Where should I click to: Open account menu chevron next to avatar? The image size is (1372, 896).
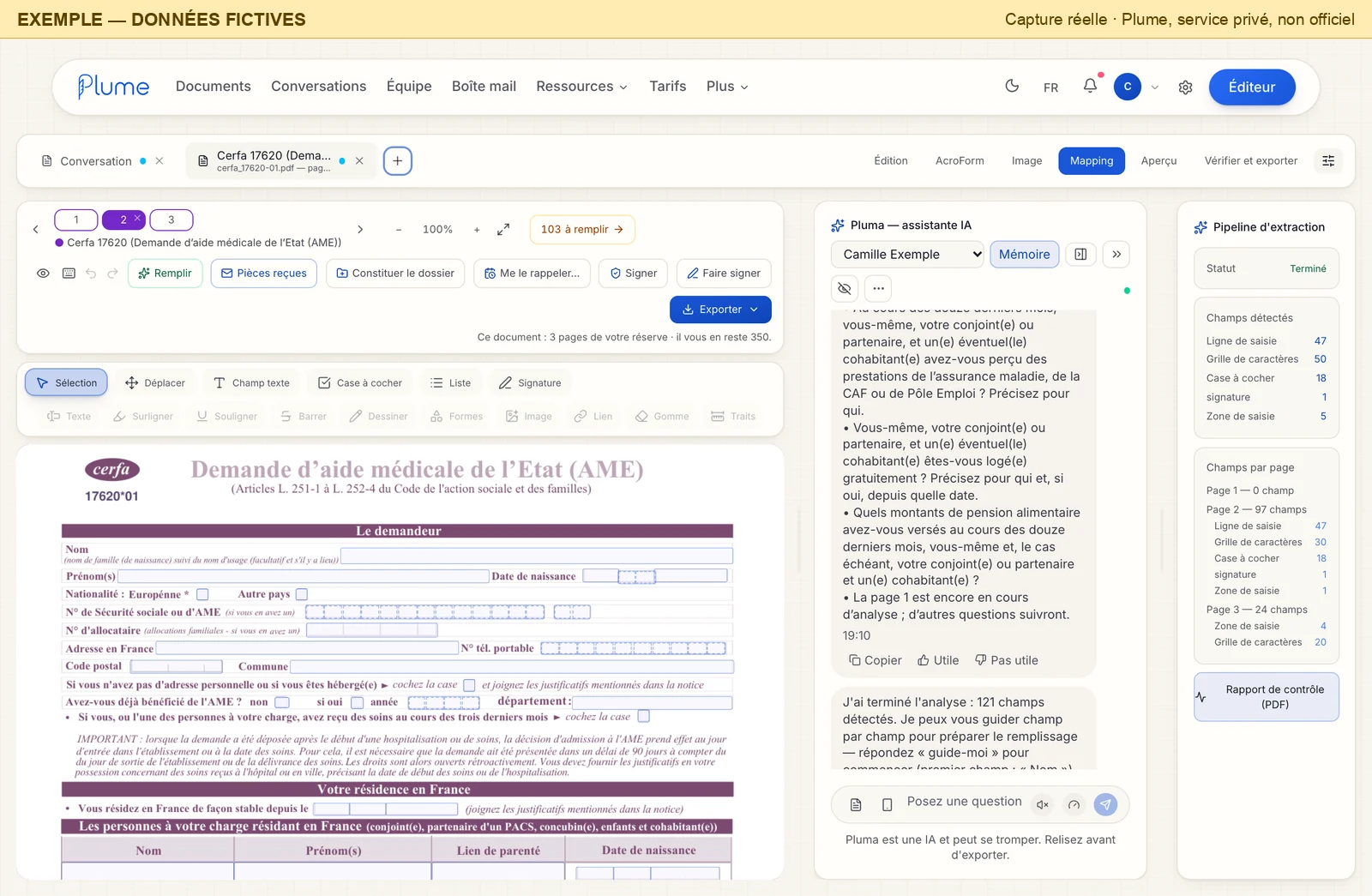[1155, 87]
